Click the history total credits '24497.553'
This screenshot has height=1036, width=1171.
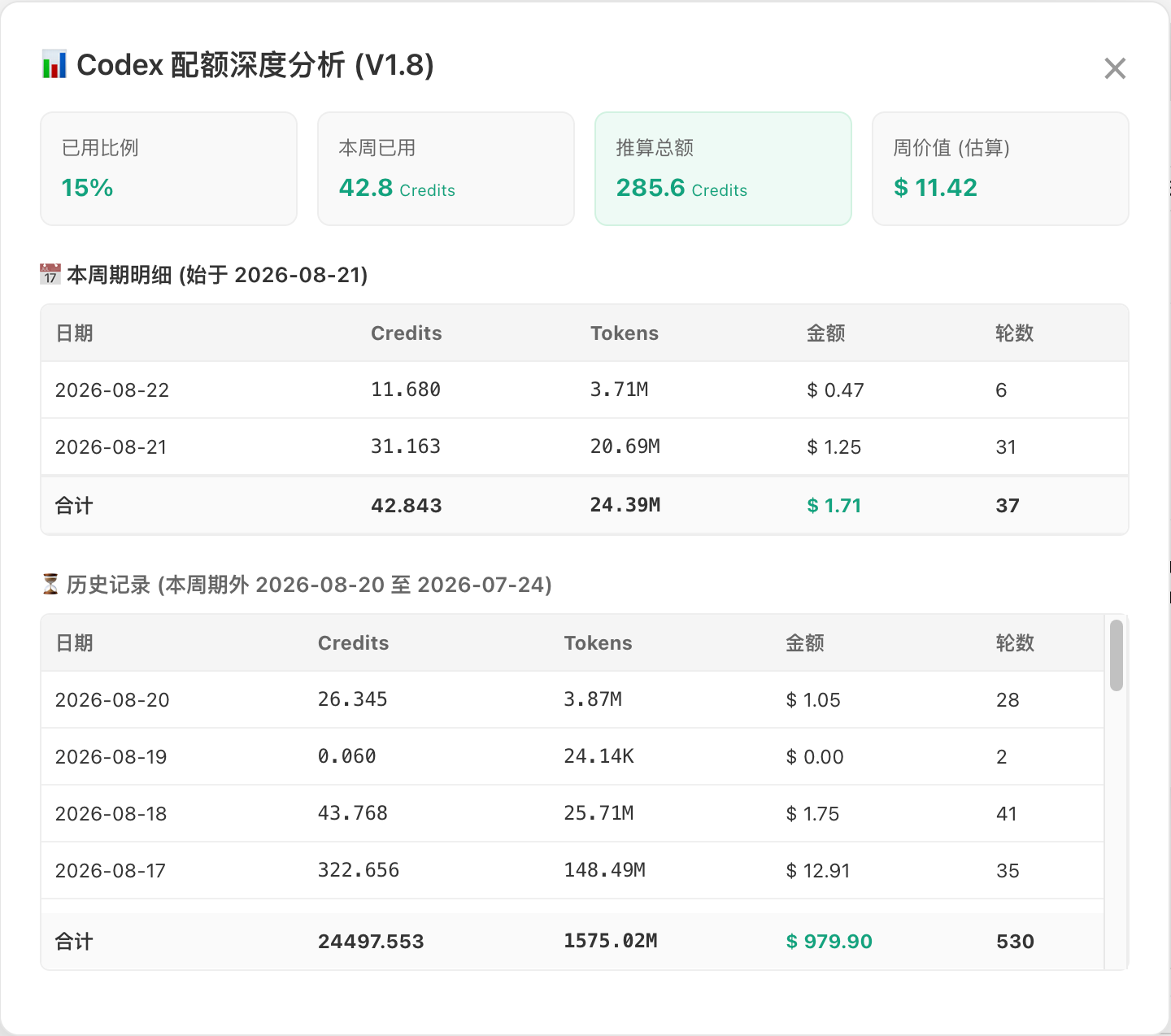(x=371, y=942)
